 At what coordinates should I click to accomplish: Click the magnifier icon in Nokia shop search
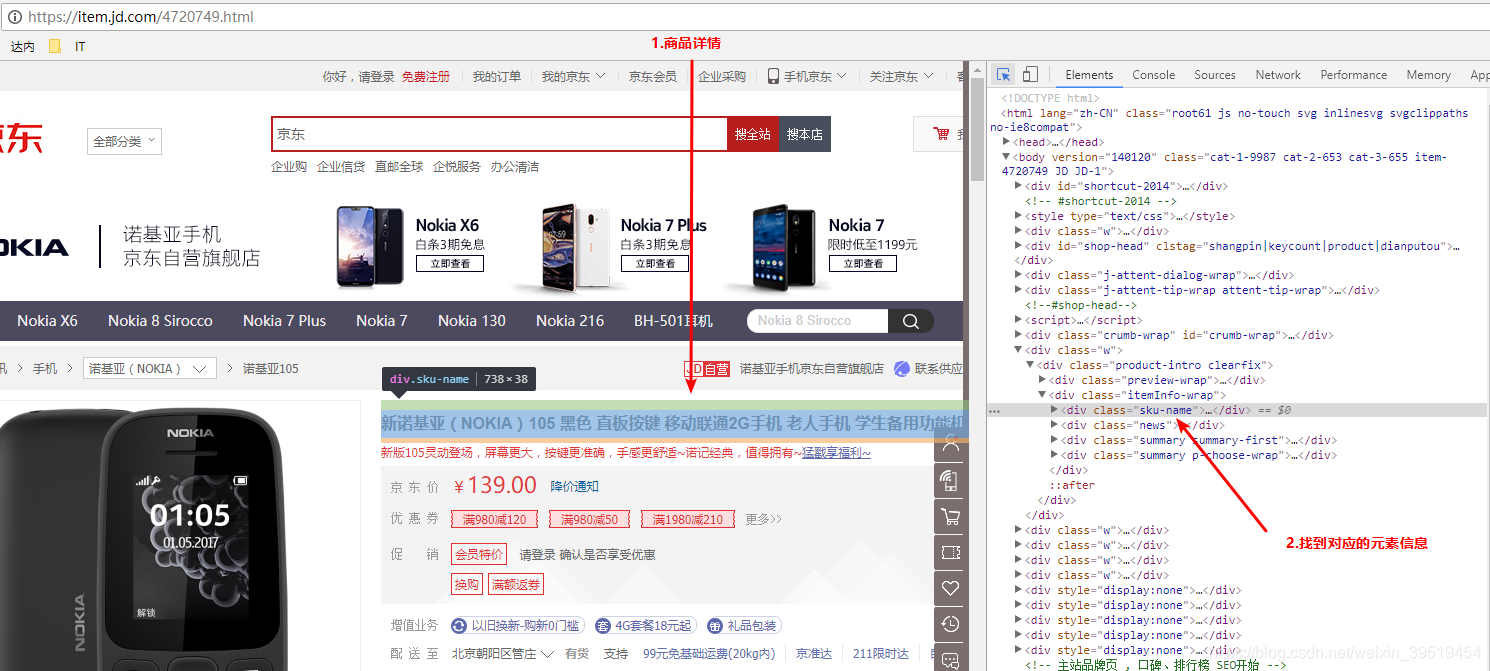910,321
